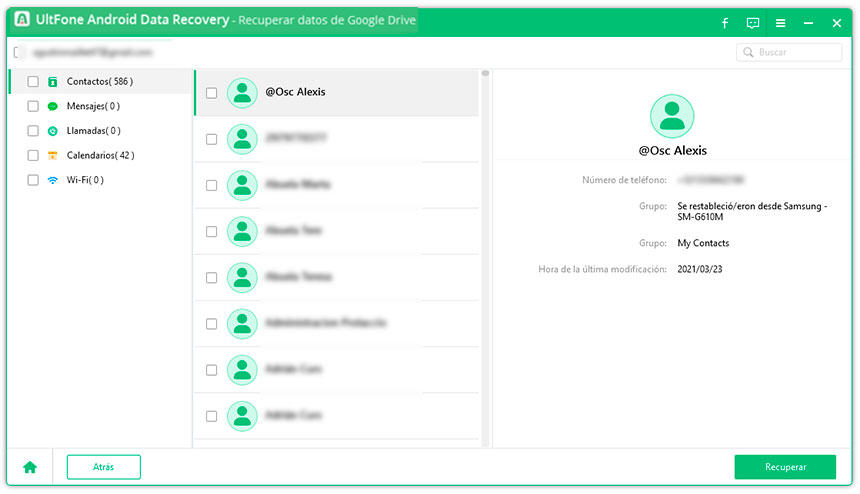This screenshot has width=860, height=494.
Task: Click avatar of @Osc Alexis in list
Action: point(242,93)
